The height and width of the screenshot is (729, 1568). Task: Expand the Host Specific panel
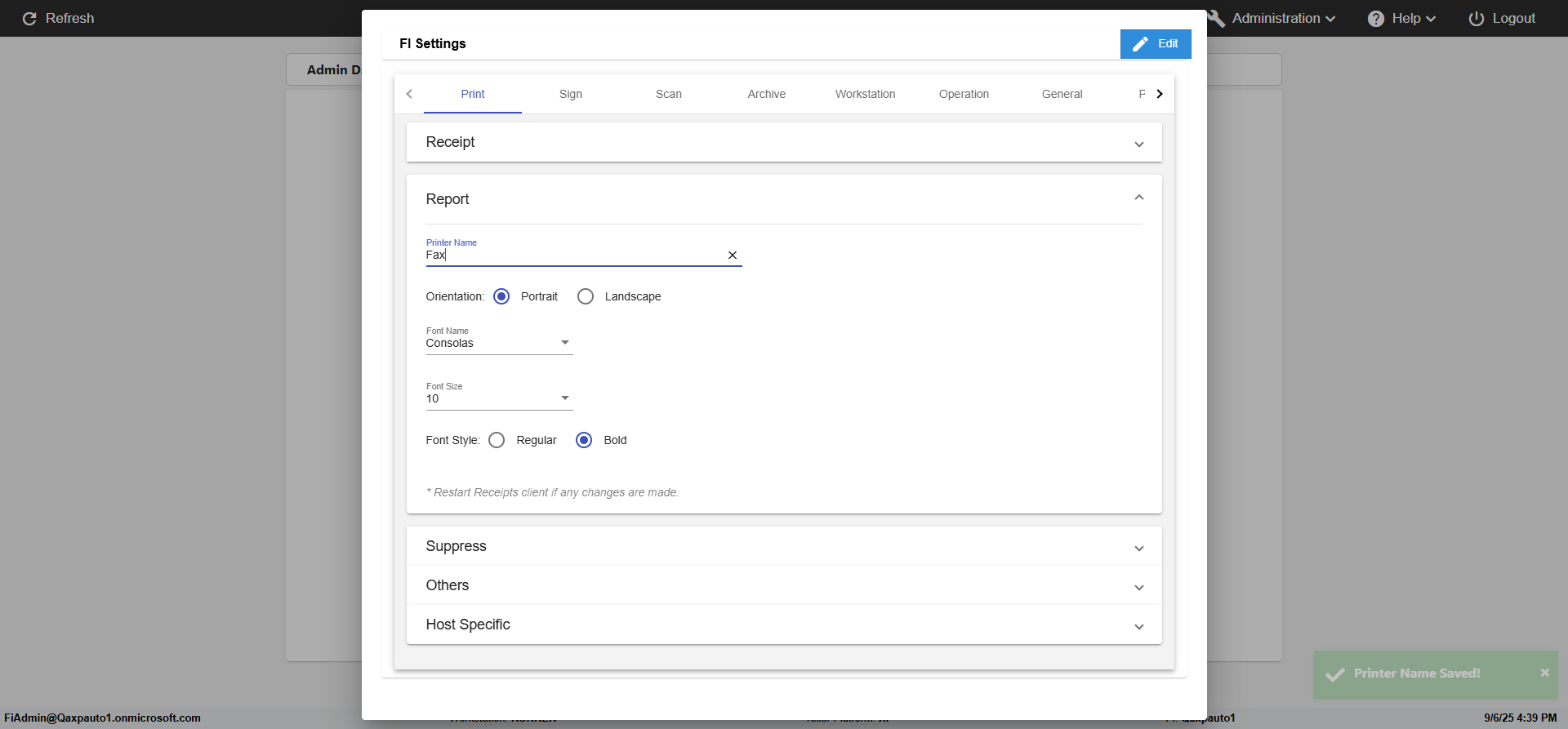[1138, 627]
